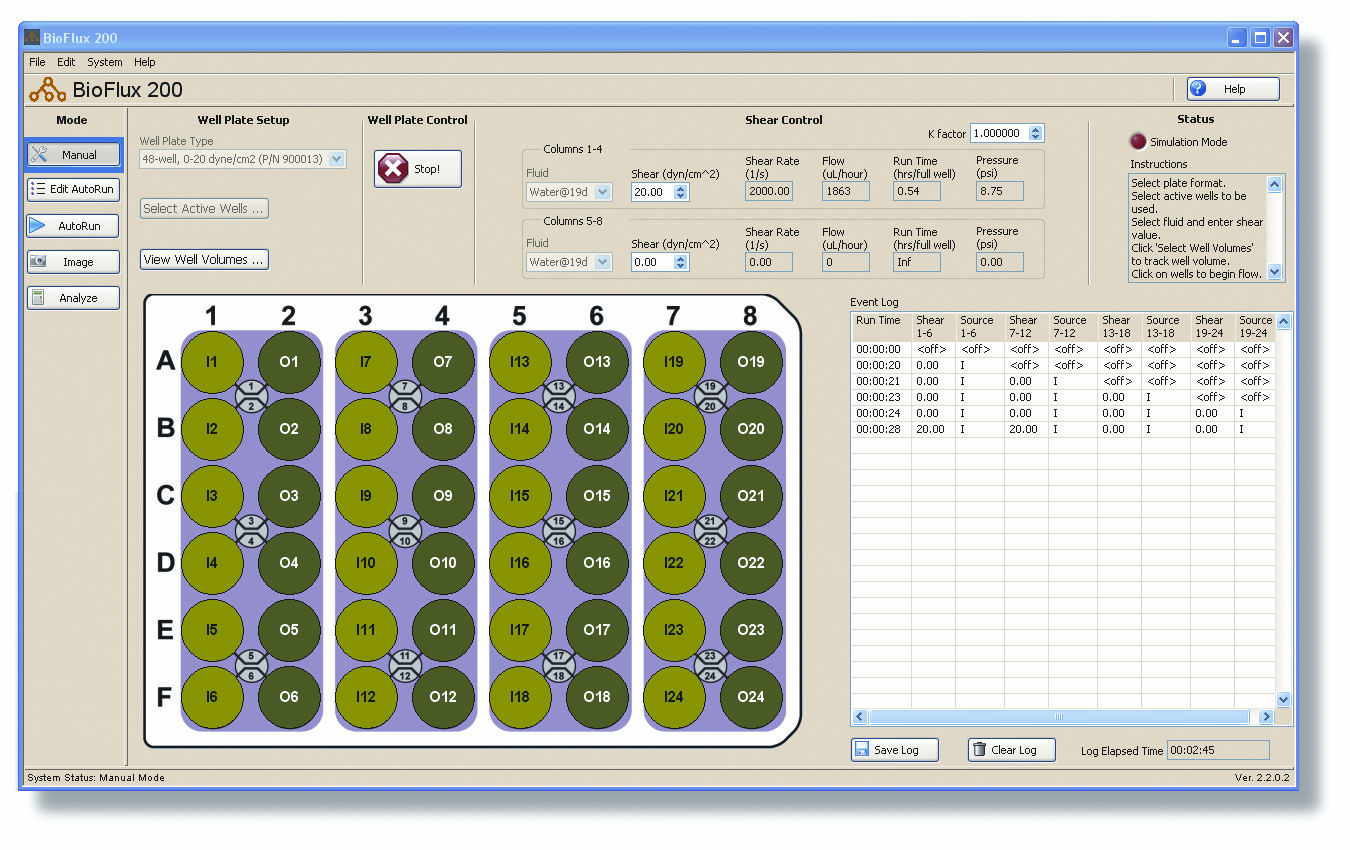Click channel 13 connector in columns 5-6
The height and width of the screenshot is (850, 1350).
tap(559, 387)
